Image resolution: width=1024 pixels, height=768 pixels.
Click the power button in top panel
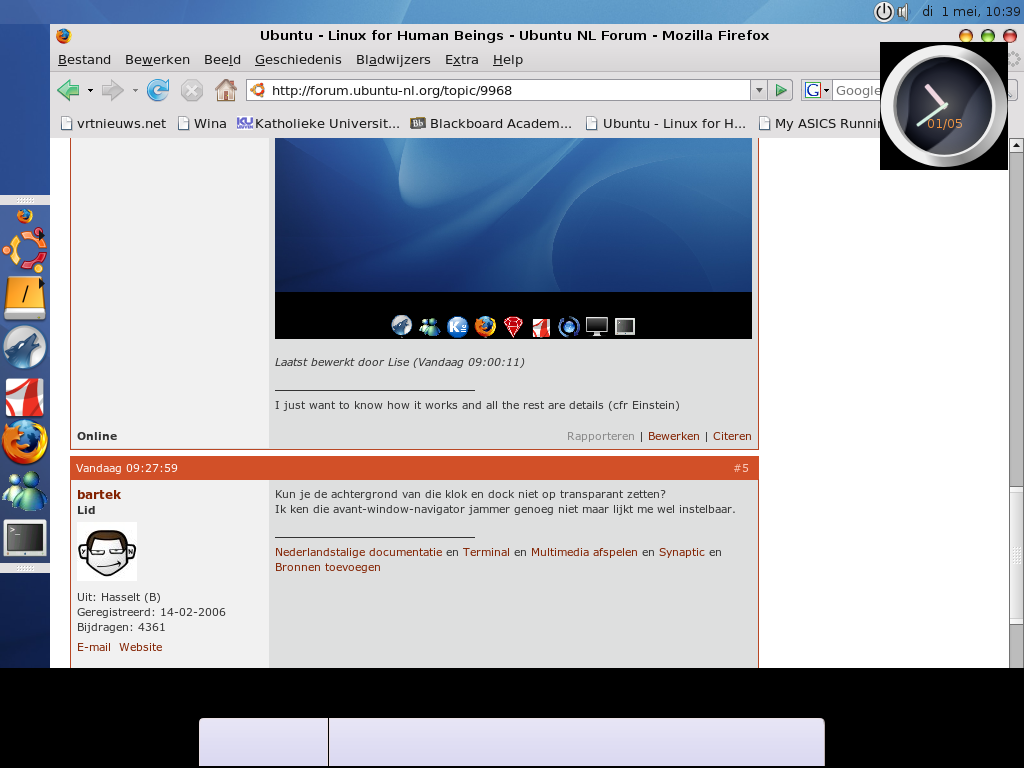click(883, 12)
